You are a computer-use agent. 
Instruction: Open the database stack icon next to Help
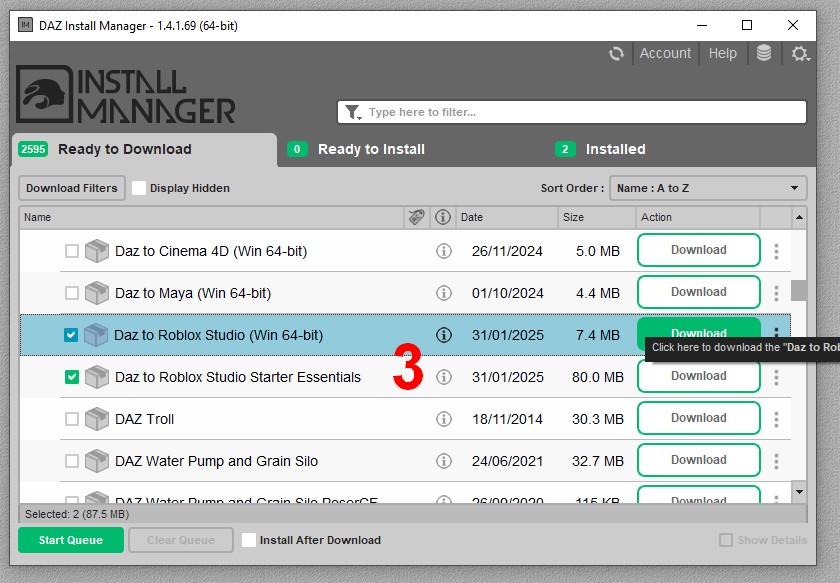(x=763, y=53)
